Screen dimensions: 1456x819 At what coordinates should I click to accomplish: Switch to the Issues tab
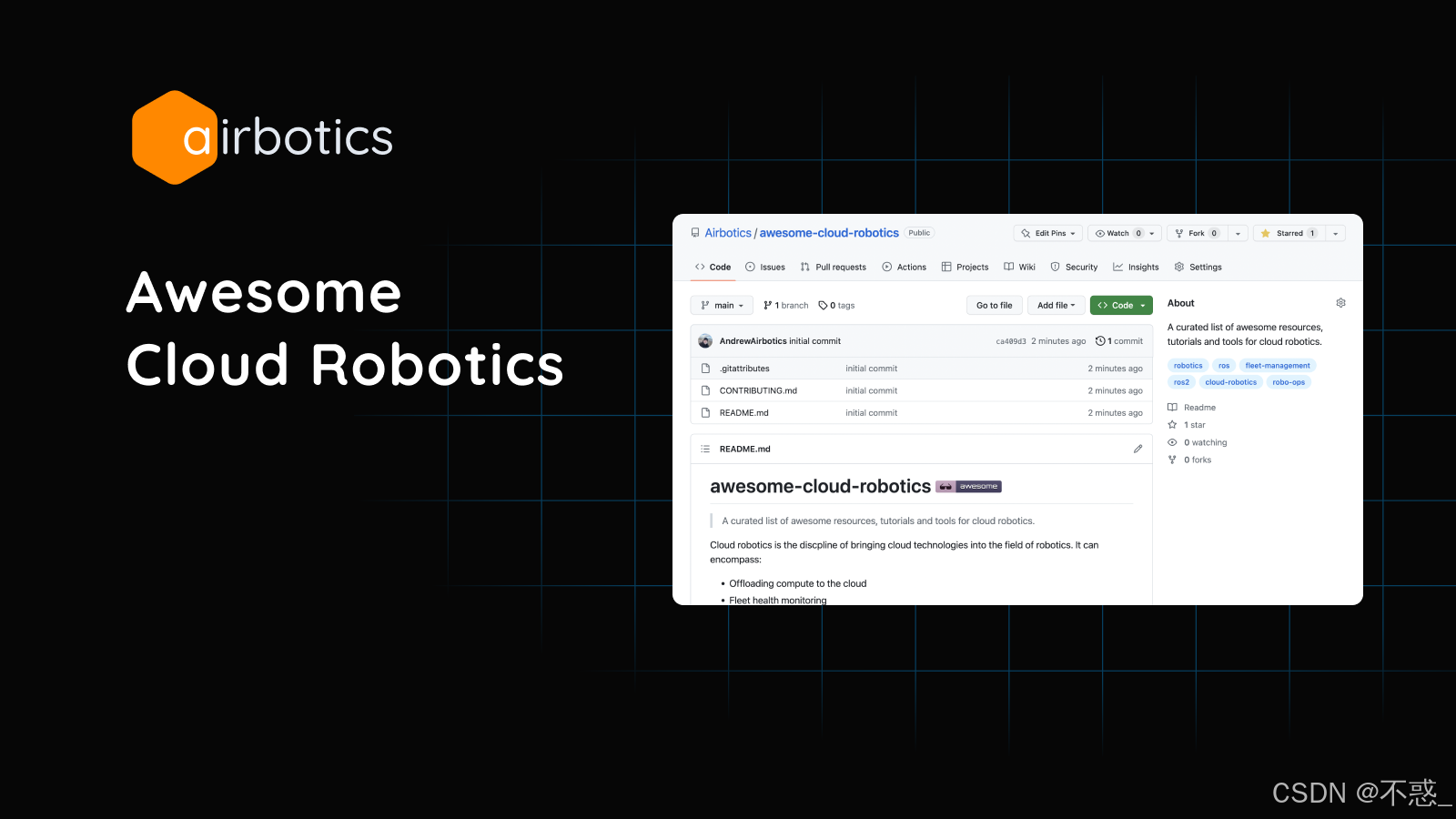coord(765,267)
